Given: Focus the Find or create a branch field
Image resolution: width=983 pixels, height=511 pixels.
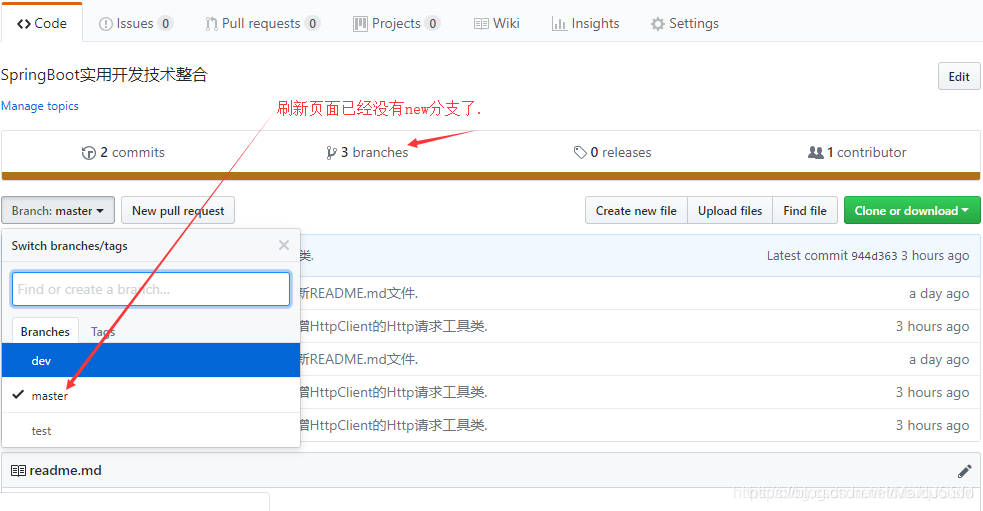Looking at the screenshot, I should pos(150,289).
